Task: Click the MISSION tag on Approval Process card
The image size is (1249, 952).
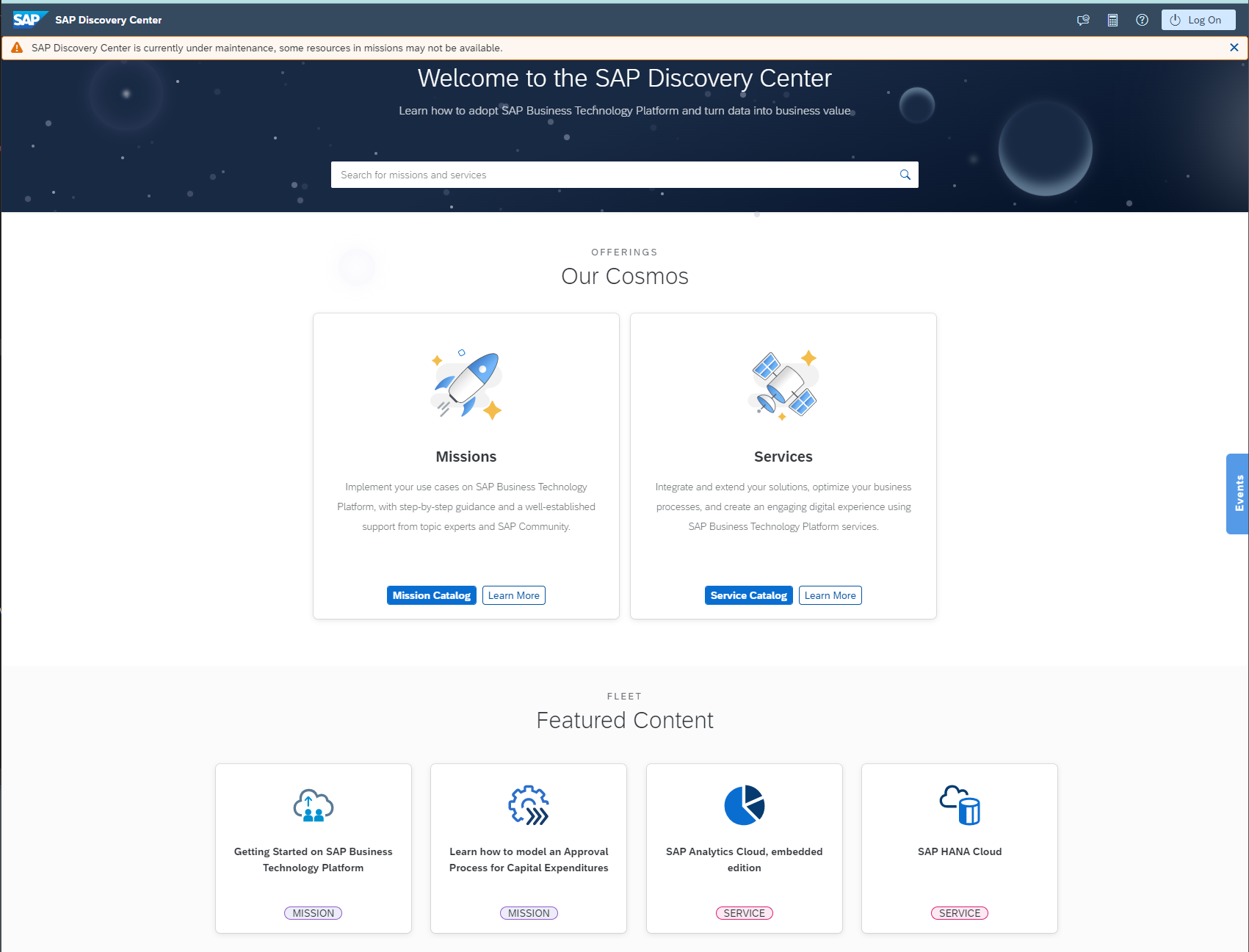Action: [x=529, y=913]
